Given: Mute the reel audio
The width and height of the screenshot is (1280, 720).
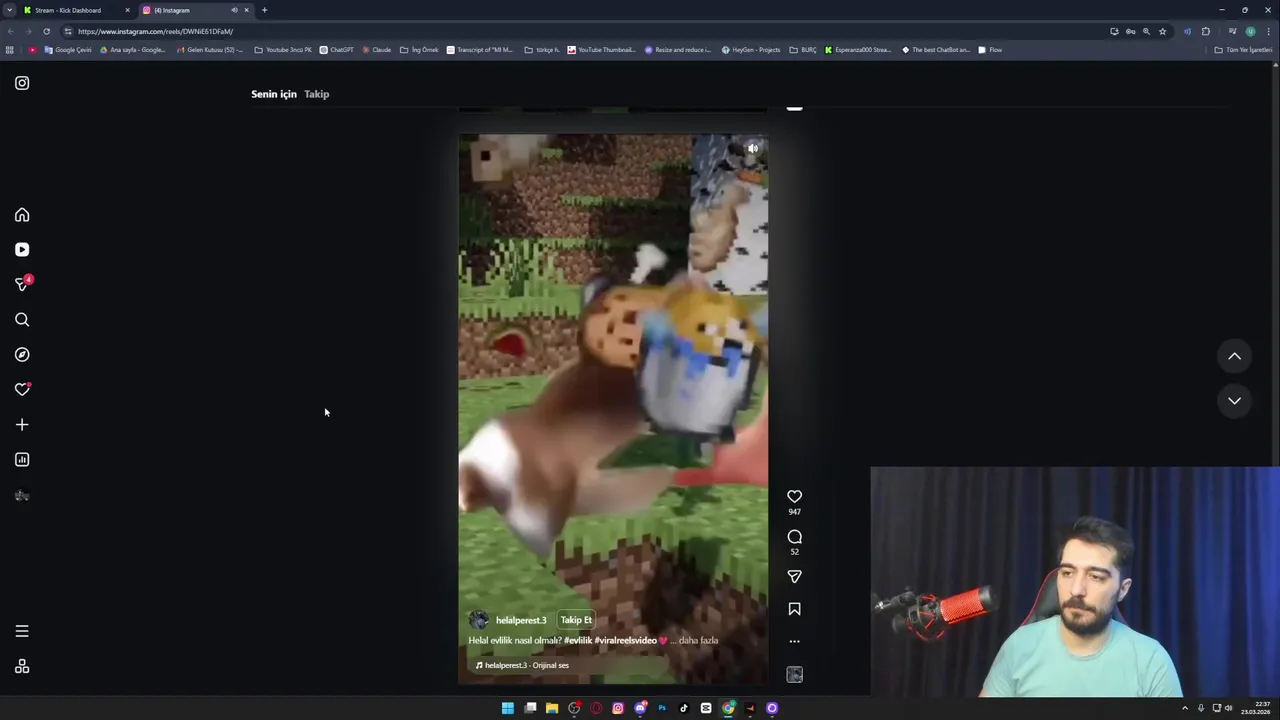Looking at the screenshot, I should pos(753,149).
